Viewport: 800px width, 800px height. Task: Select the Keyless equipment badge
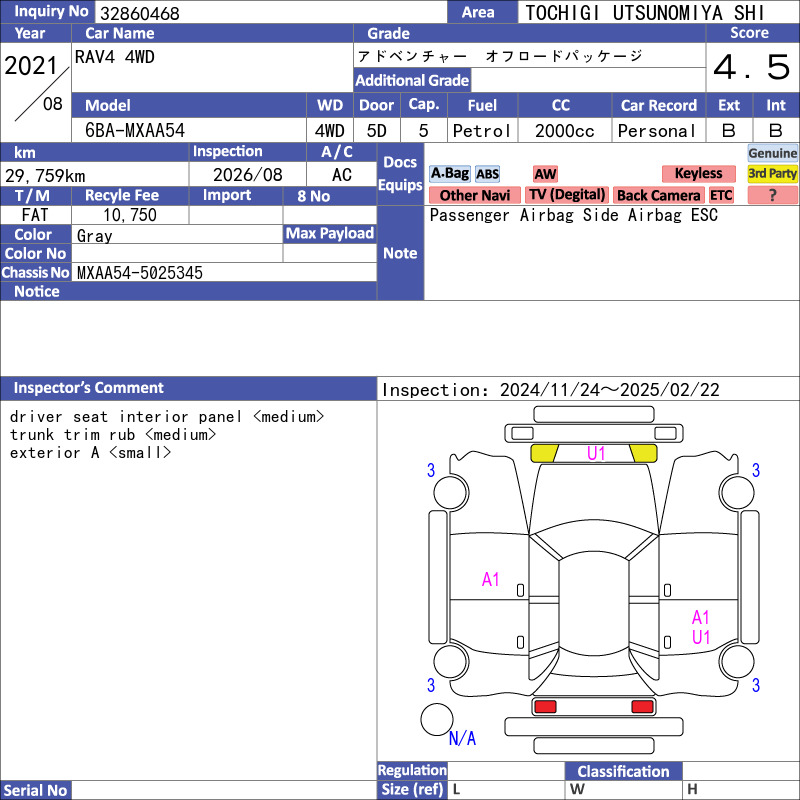click(698, 174)
